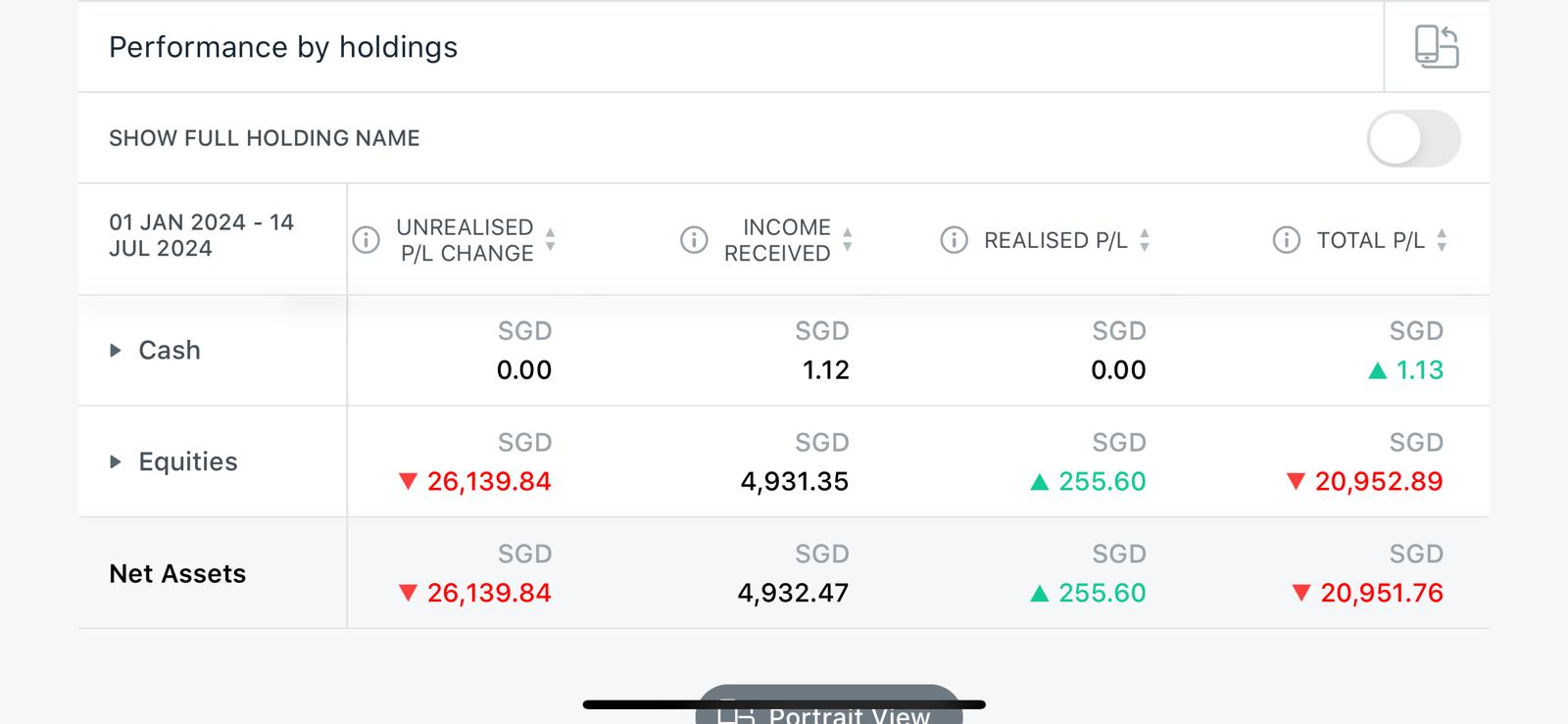The width and height of the screenshot is (1568, 724).
Task: Toggle Show Full Holding Name switch
Action: [1413, 138]
